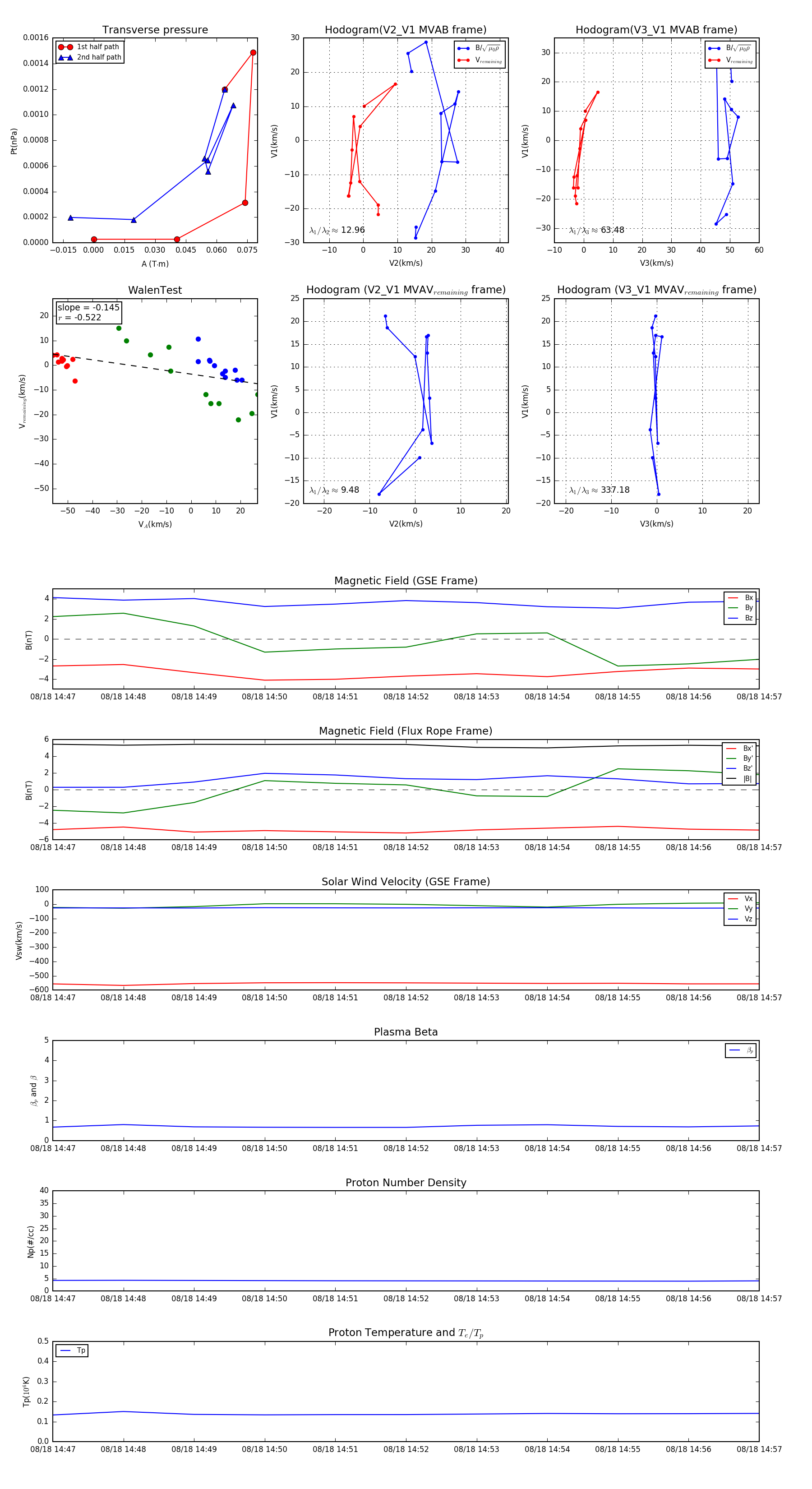The image size is (812, 1489).
Task: Select "Bz'" legend entry in Flux Rope plot
Action: pos(740,768)
